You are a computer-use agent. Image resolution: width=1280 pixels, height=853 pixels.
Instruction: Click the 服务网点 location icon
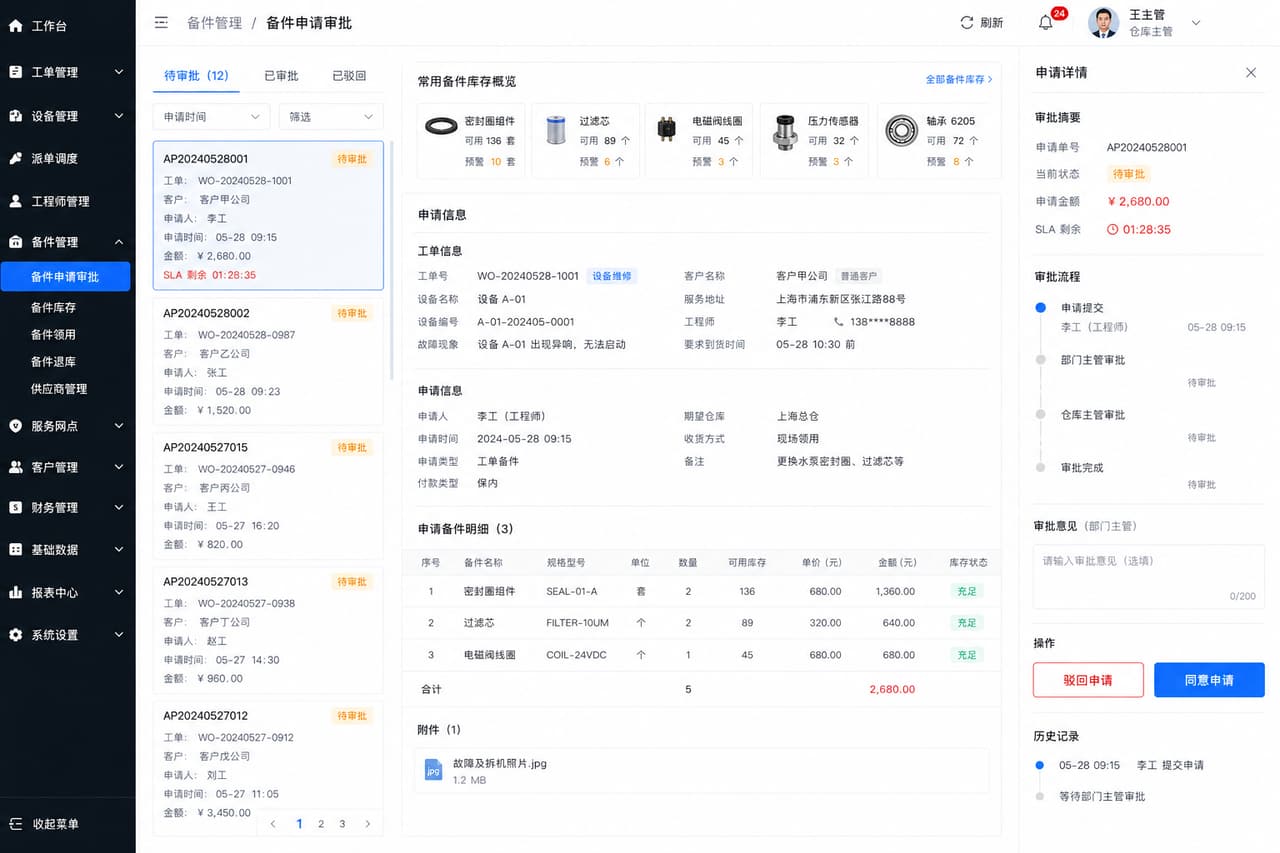click(15, 426)
